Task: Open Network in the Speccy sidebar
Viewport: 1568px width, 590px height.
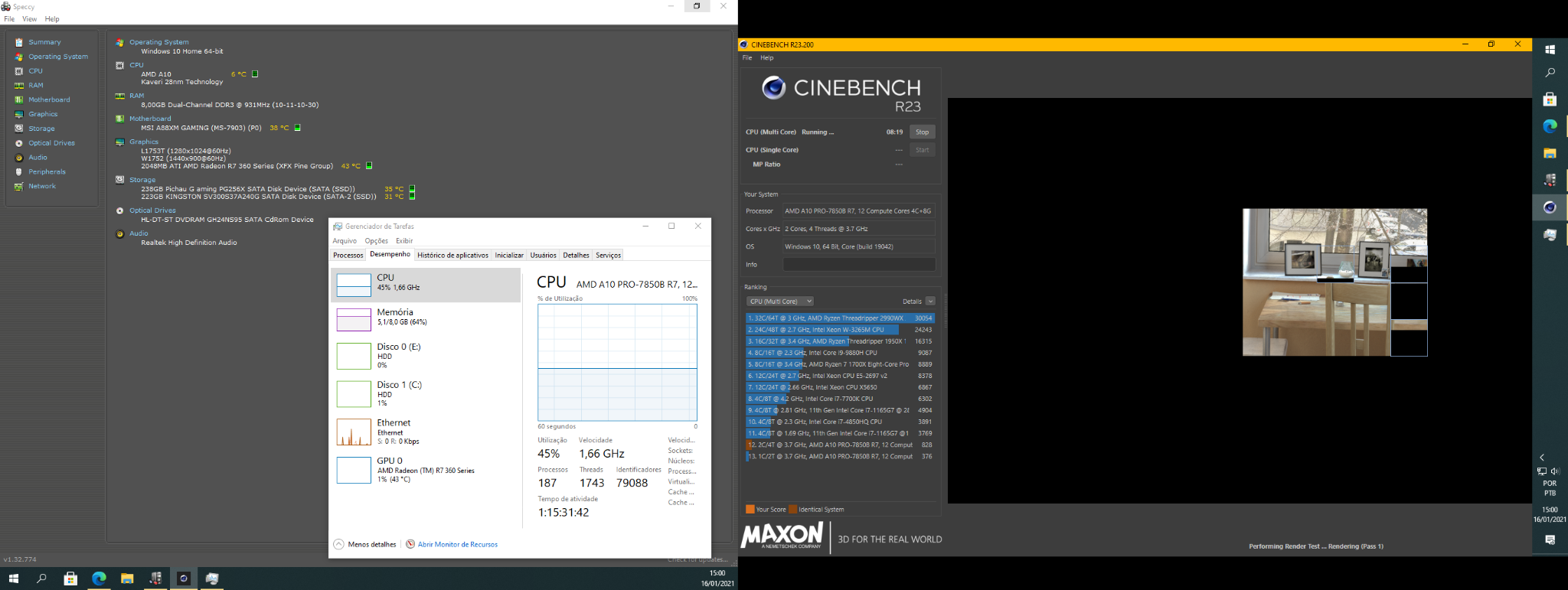Action: (42, 186)
